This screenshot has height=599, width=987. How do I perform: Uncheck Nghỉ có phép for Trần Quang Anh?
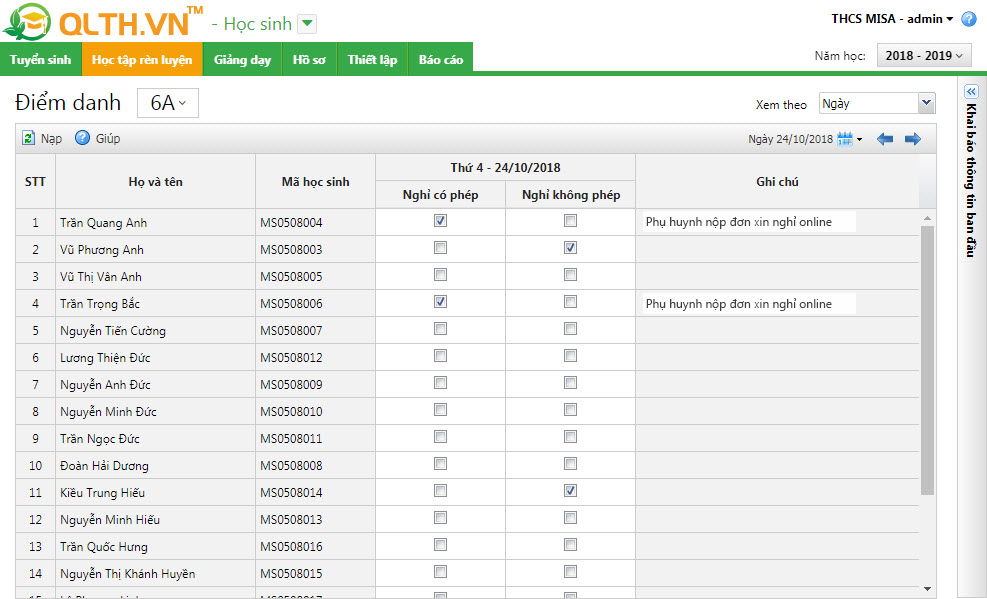click(440, 221)
